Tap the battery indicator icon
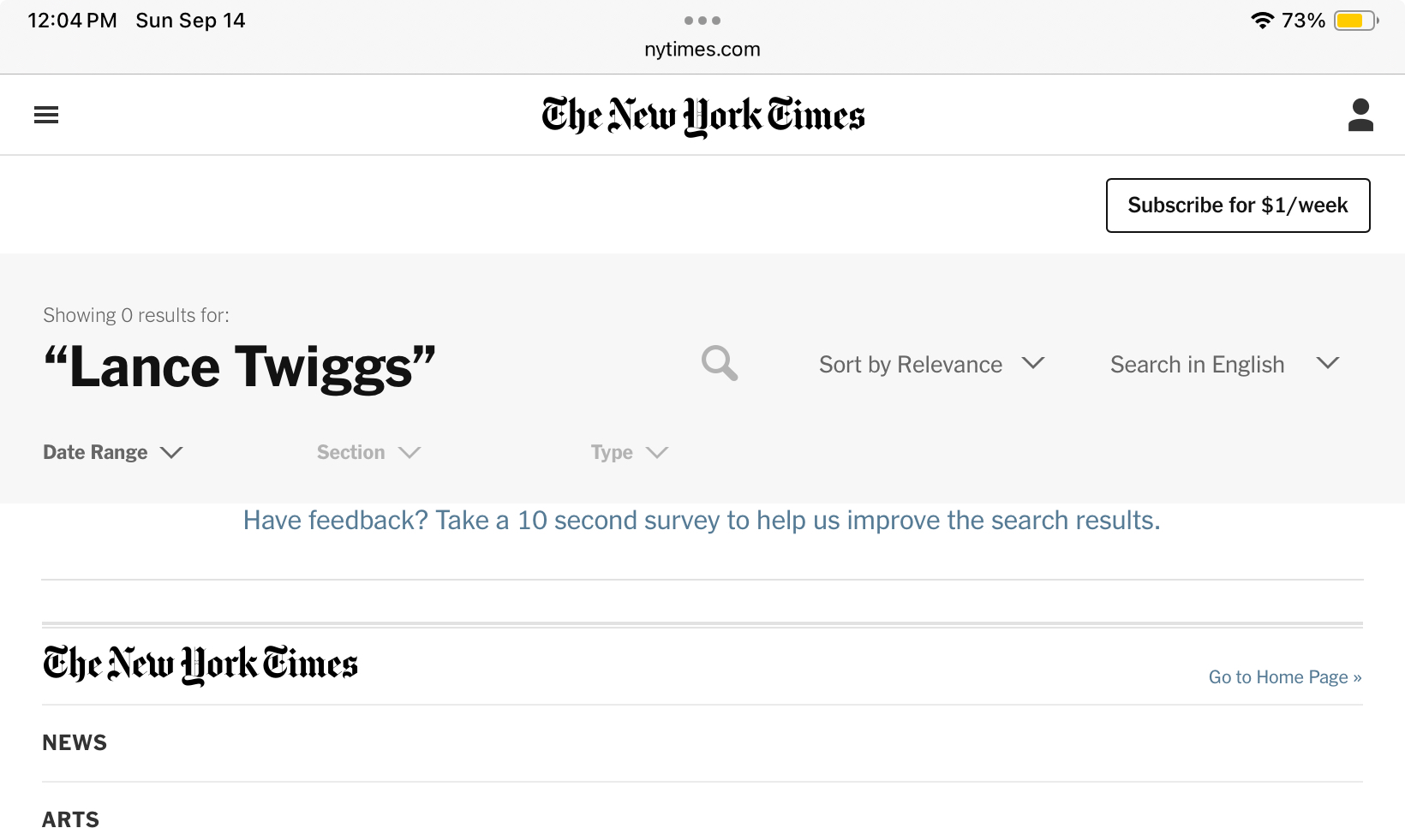1405x840 pixels. (1356, 21)
